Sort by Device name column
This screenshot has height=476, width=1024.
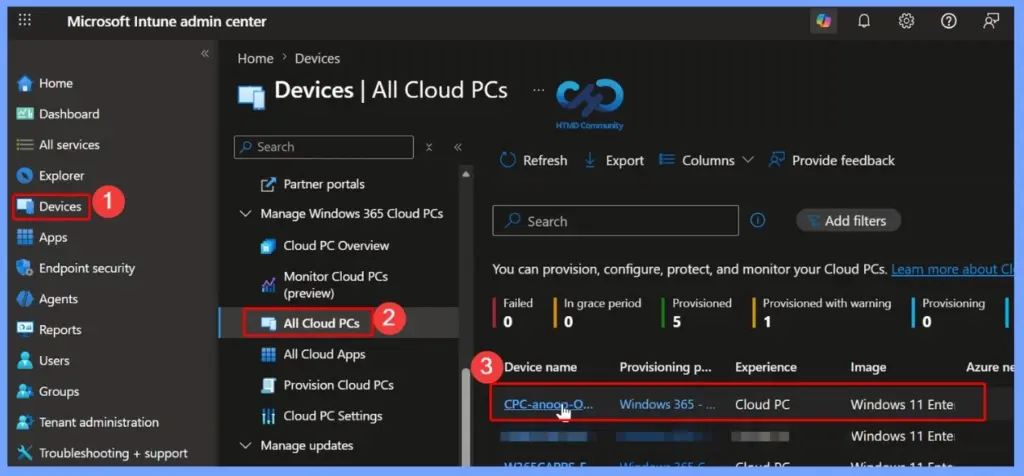(x=540, y=367)
